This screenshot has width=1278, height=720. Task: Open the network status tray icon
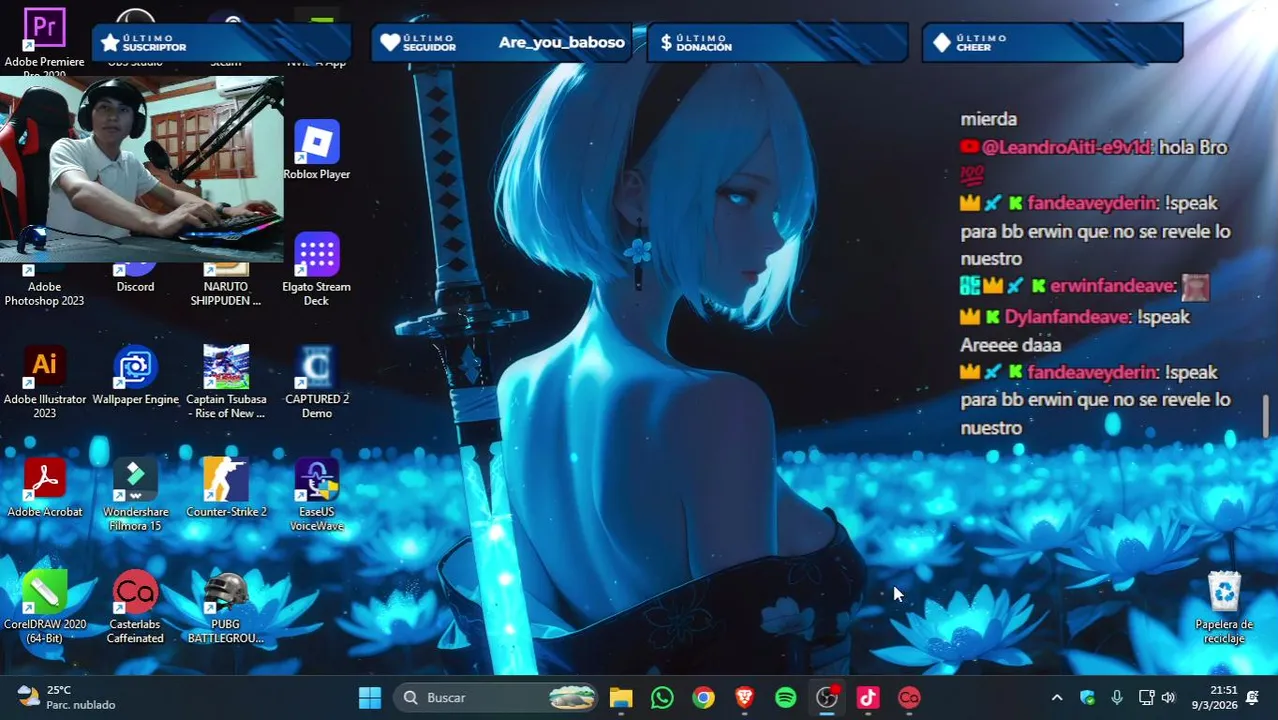pos(1146,697)
